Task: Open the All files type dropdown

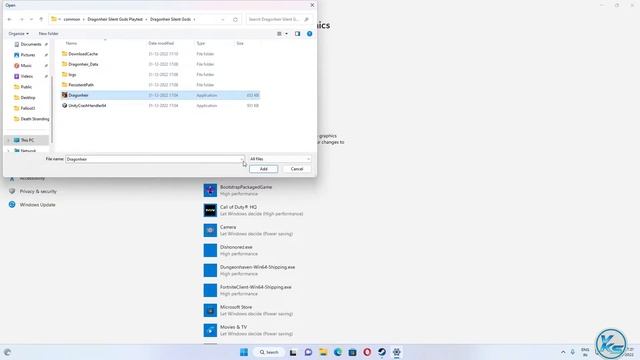Action: pos(280,159)
